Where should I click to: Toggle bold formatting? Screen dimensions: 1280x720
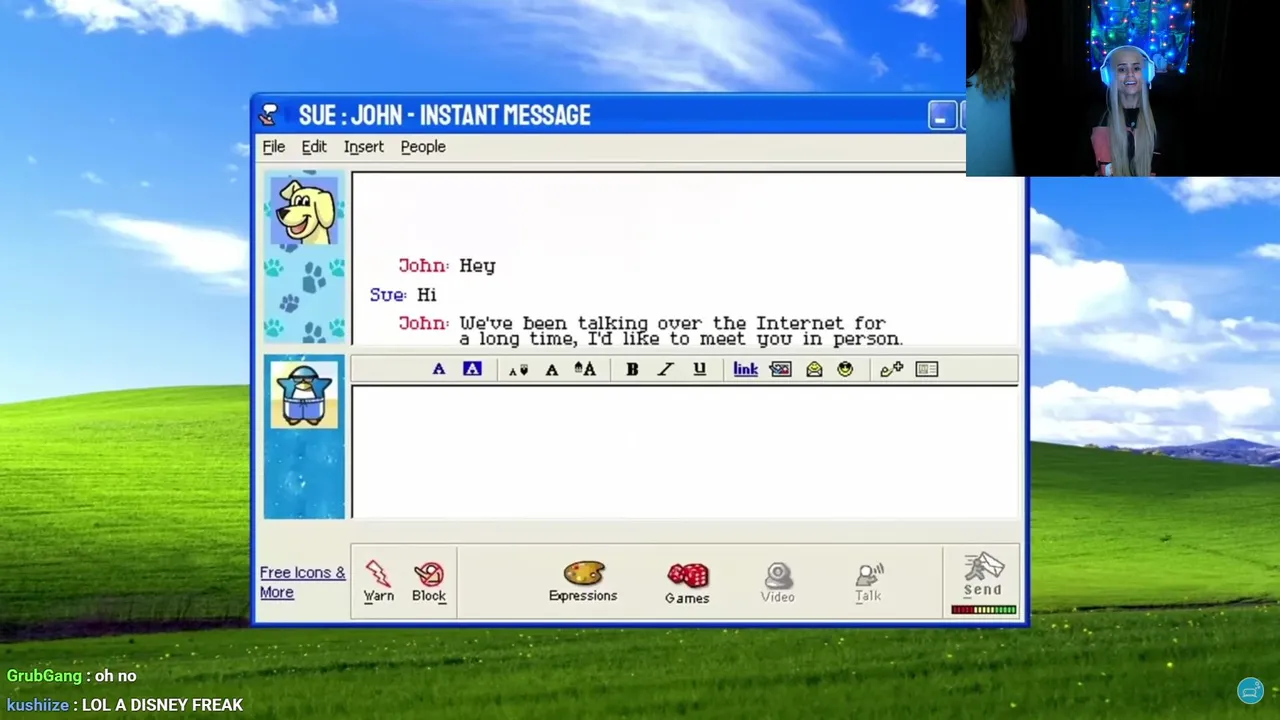632,369
